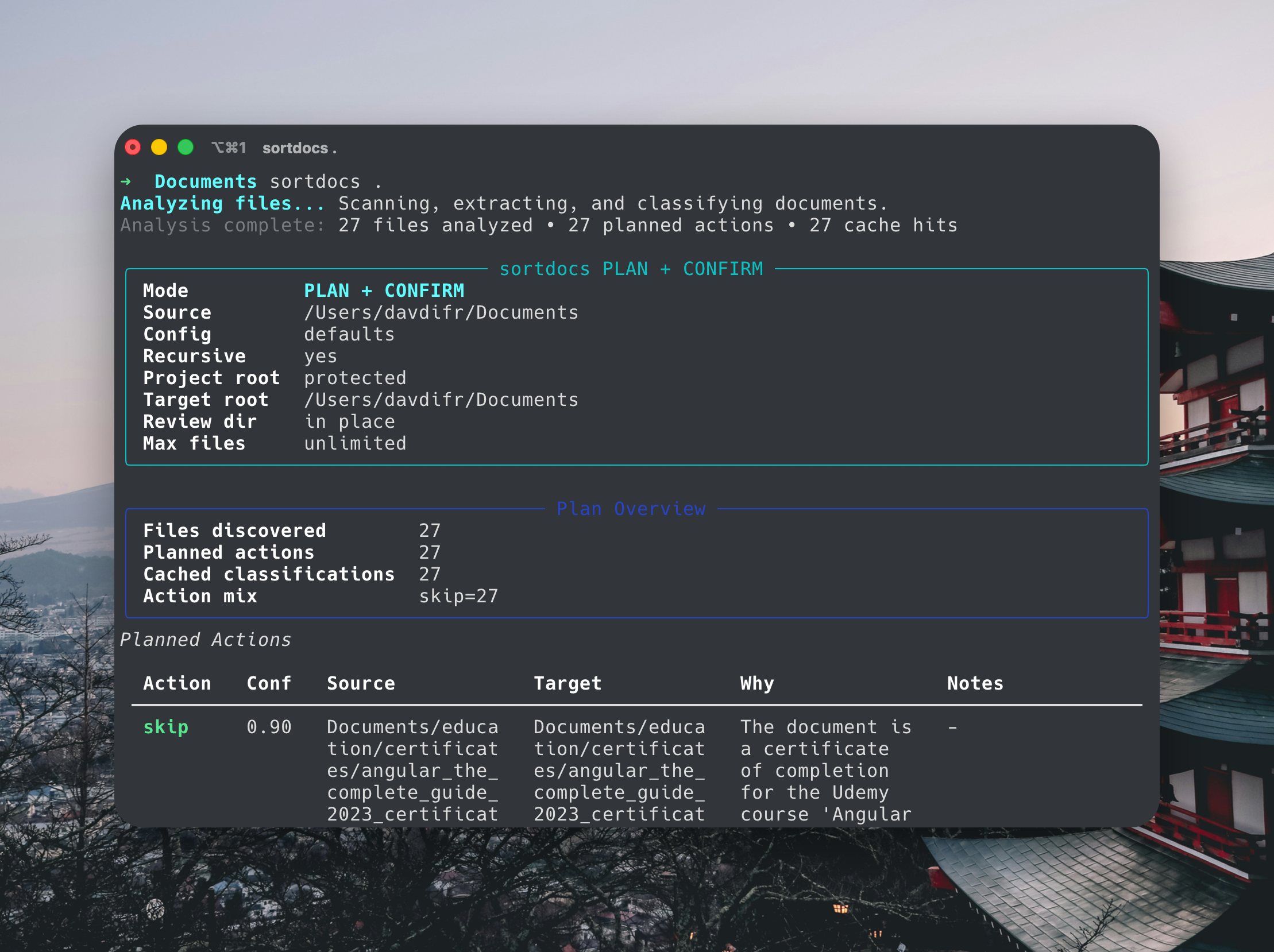Click the 'Analyzing files...' status text

[x=222, y=204]
